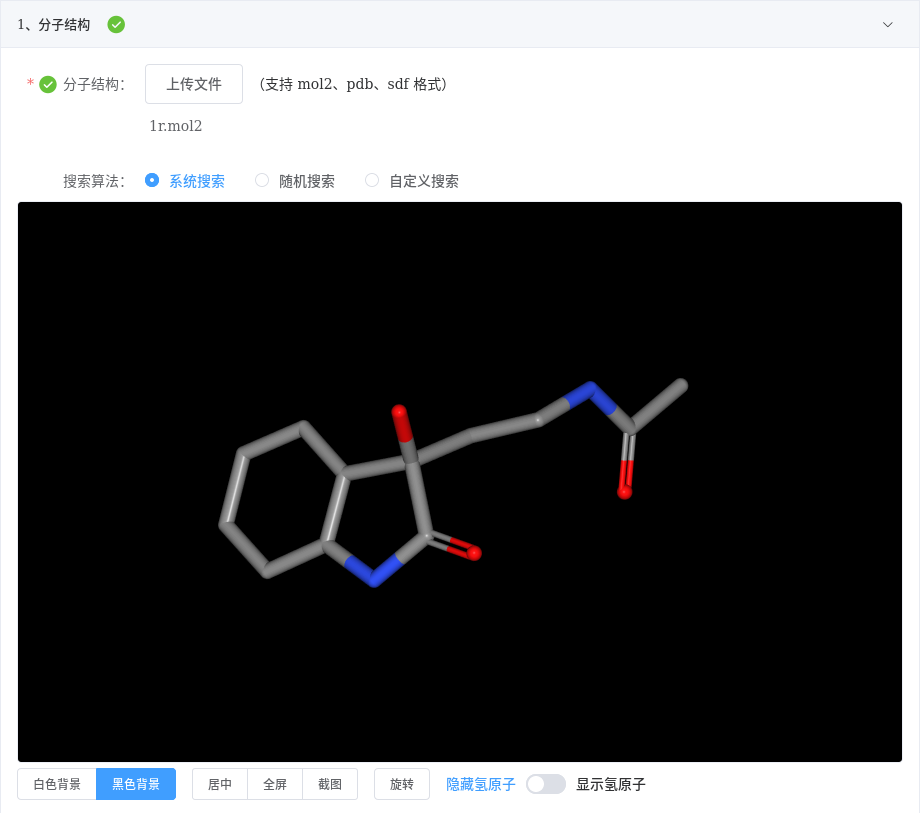Take a 截图 screenshot of molecule
Image resolution: width=920 pixels, height=813 pixels.
(x=330, y=784)
